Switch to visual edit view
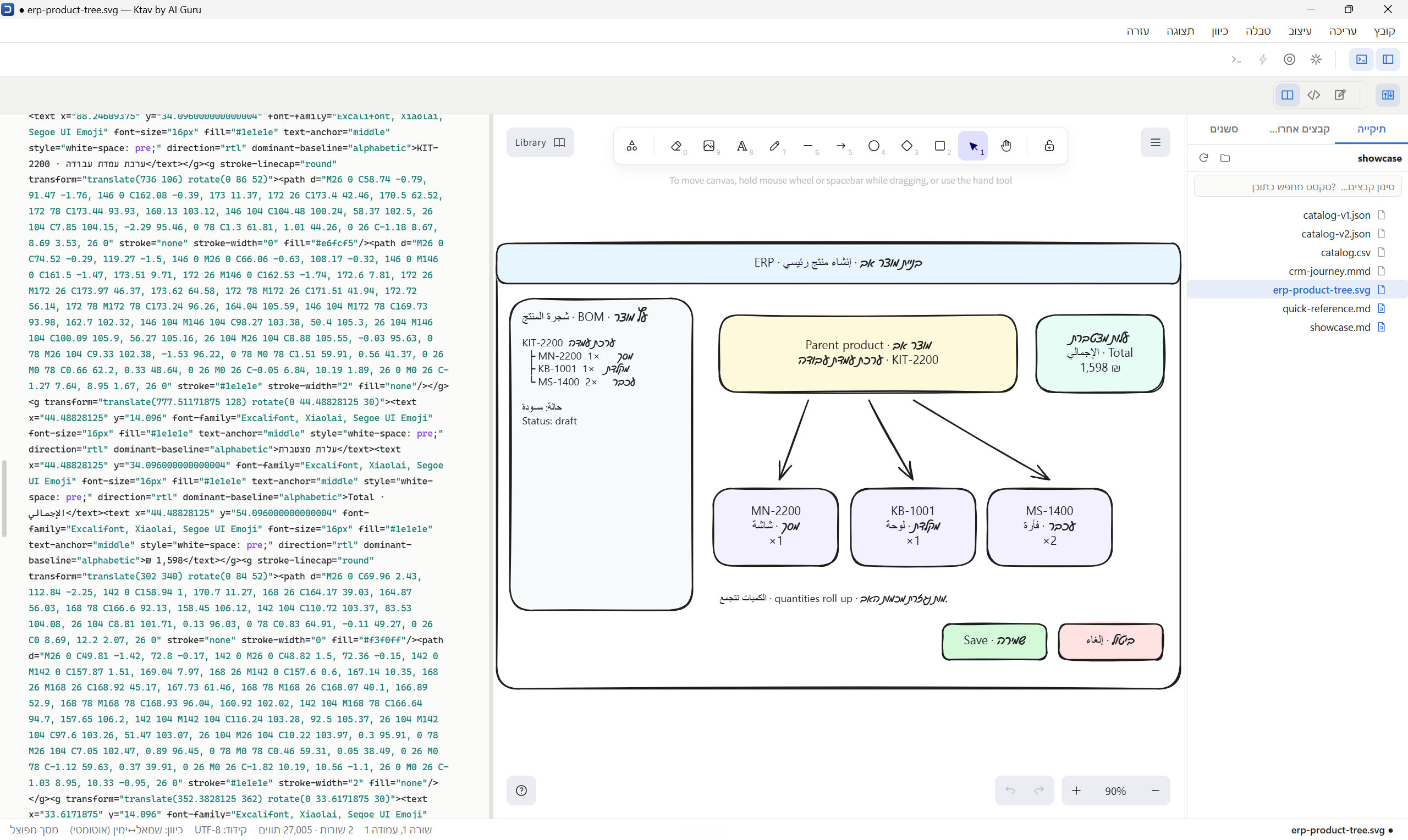This screenshot has width=1408, height=840. (x=1340, y=95)
